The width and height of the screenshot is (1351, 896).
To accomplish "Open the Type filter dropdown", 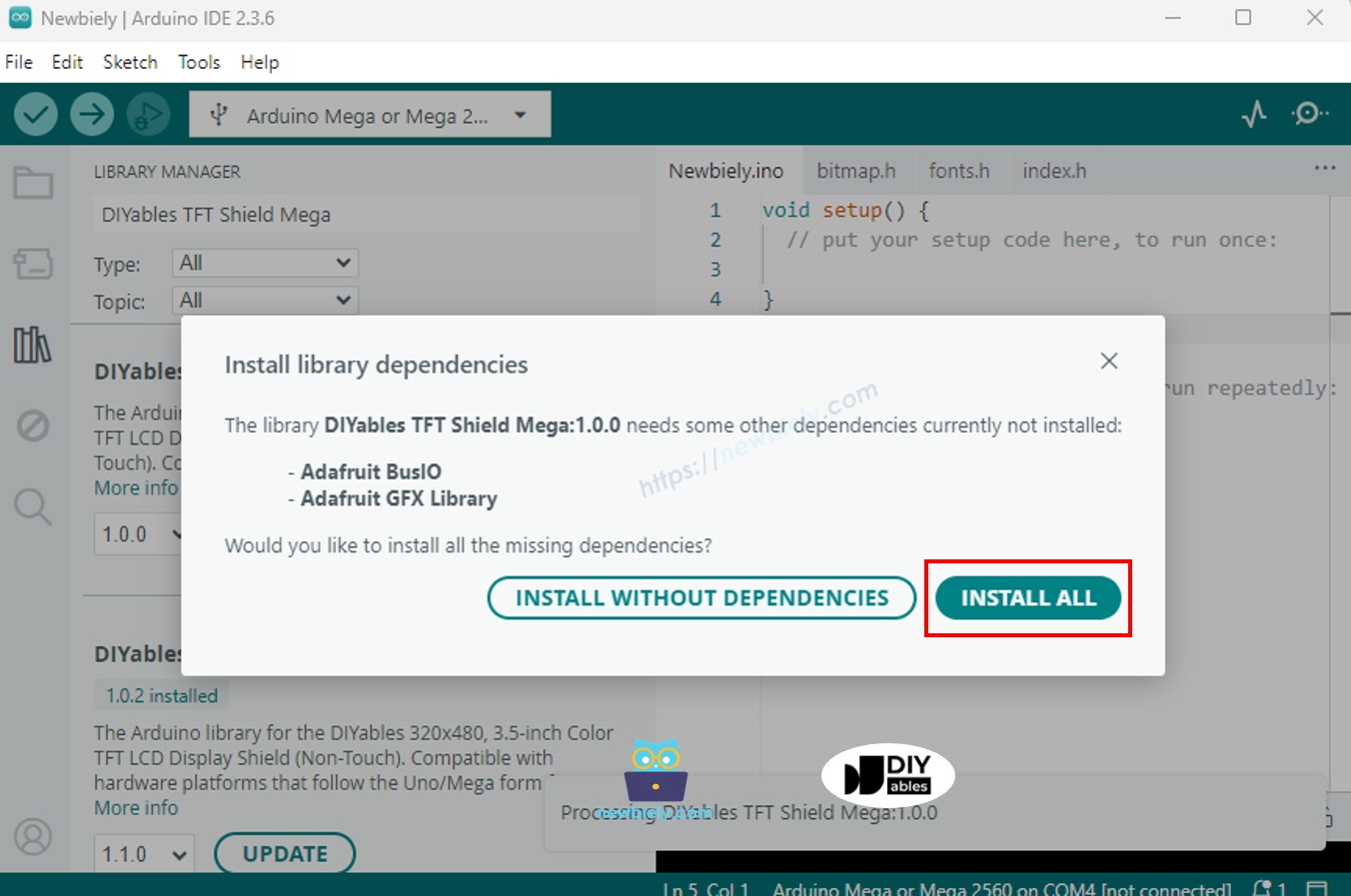I will [264, 263].
